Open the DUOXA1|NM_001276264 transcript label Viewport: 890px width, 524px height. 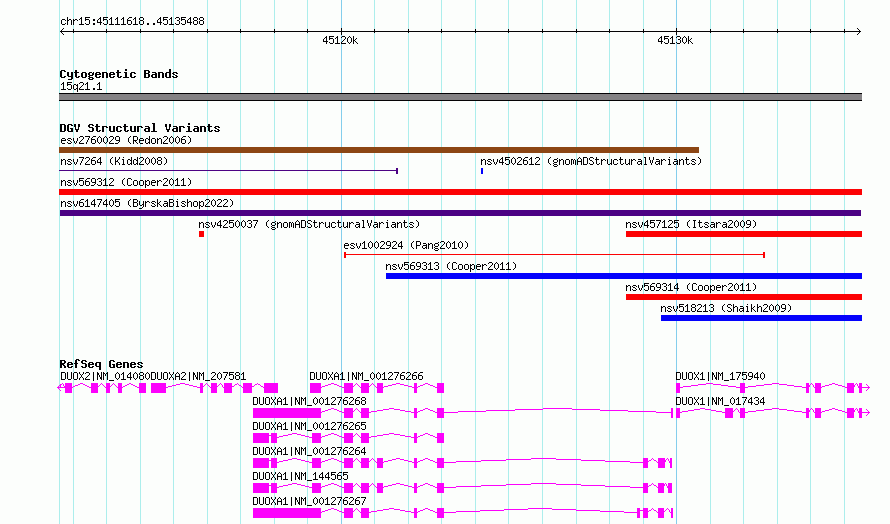point(309,451)
